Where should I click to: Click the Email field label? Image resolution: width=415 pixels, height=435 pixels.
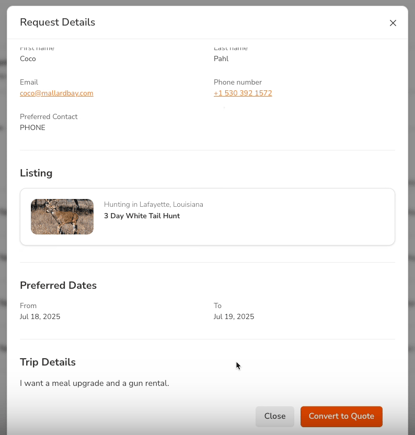point(29,82)
